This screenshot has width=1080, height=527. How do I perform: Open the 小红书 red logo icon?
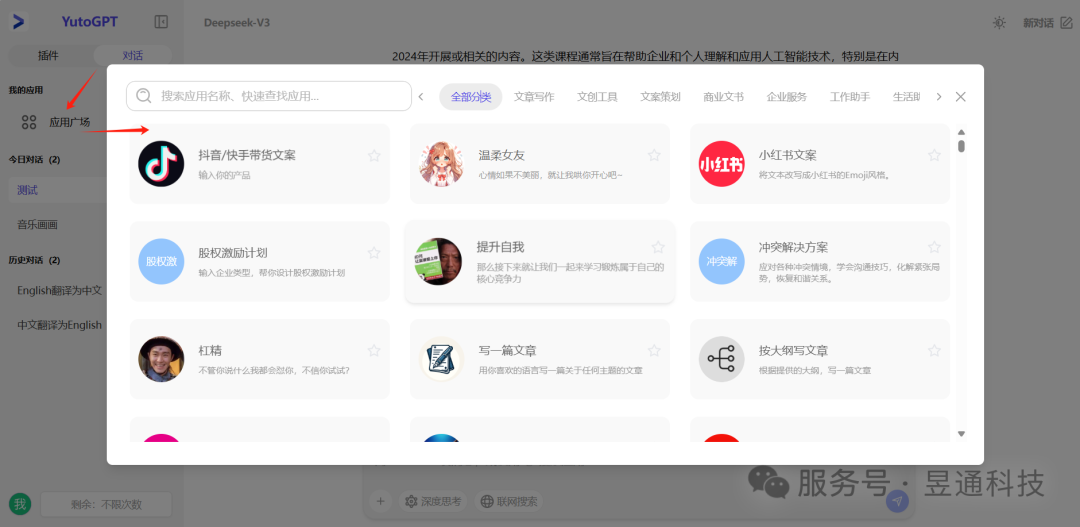pos(722,164)
